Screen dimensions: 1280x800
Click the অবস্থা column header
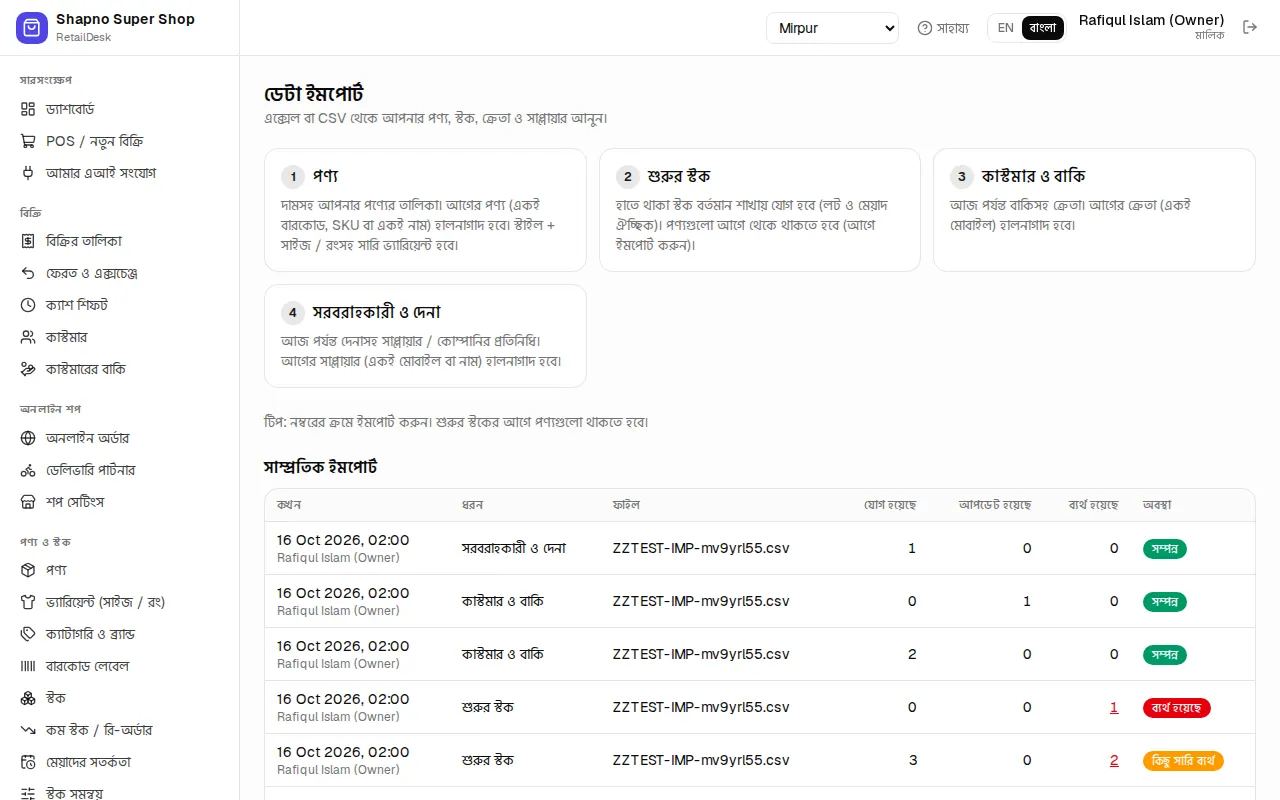tap(1157, 505)
